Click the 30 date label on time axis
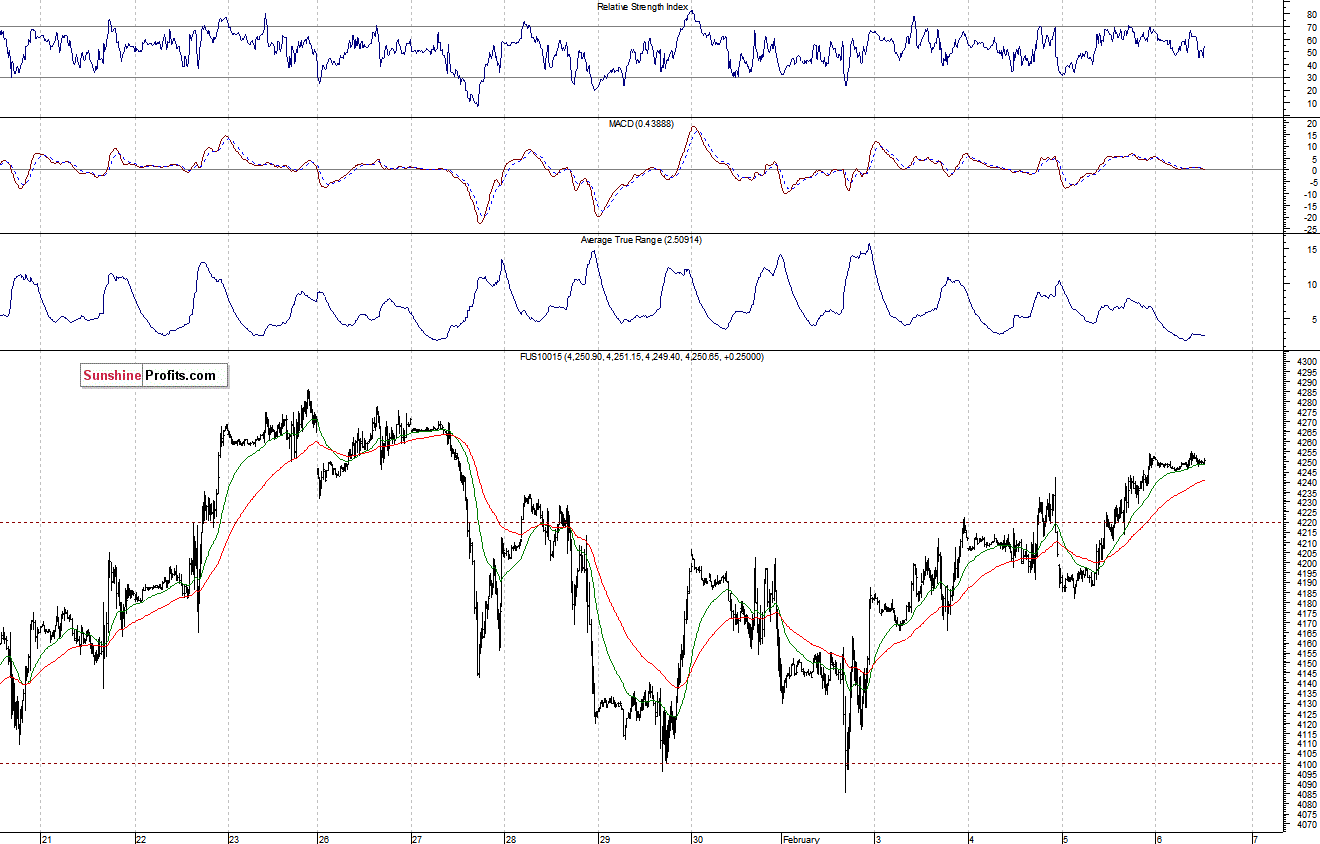The image size is (1320, 844). [x=698, y=838]
